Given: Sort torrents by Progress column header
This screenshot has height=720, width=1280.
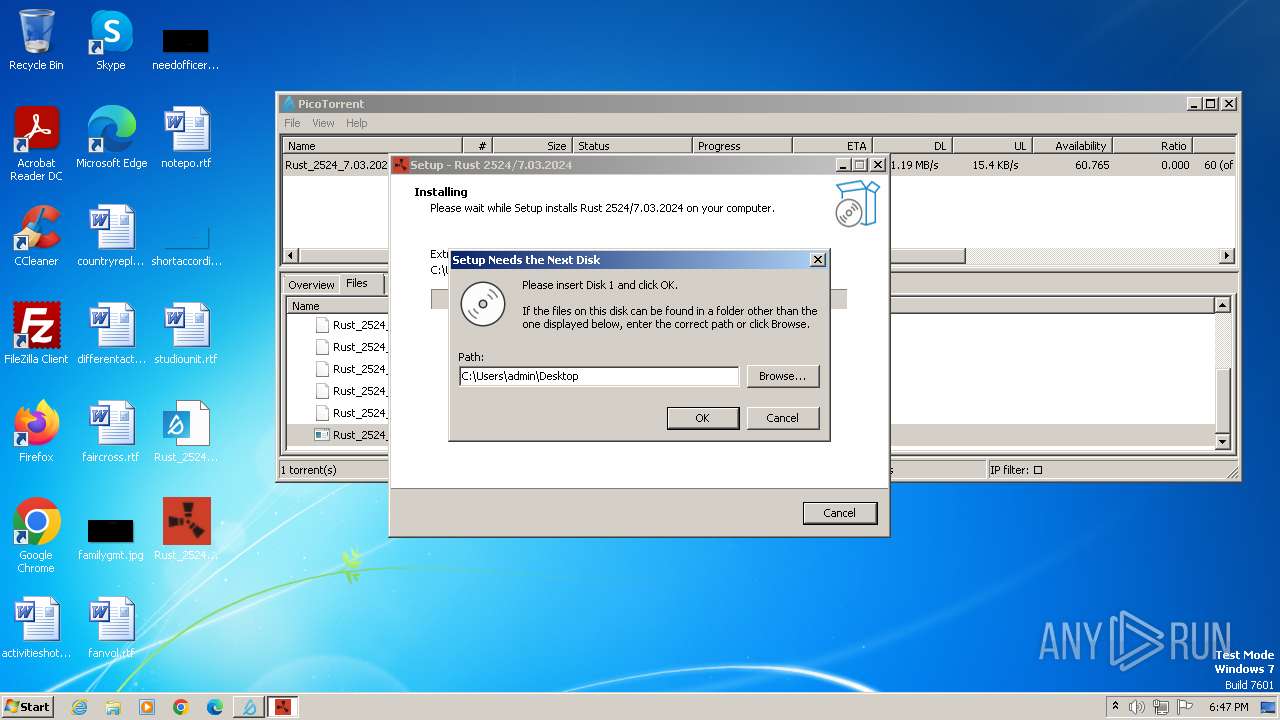Looking at the screenshot, I should pyautogui.click(x=742, y=146).
